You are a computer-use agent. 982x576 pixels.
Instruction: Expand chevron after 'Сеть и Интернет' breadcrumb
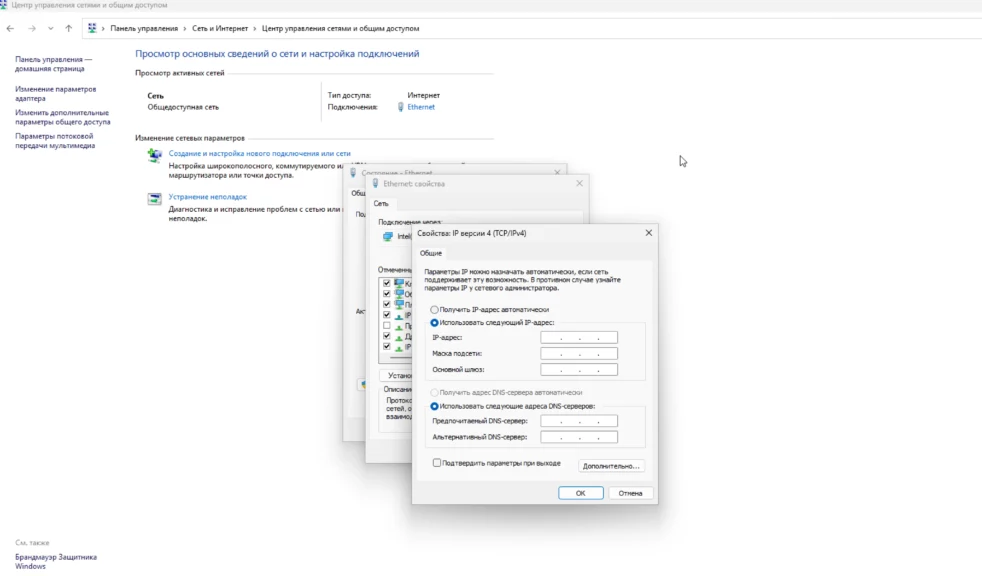(255, 29)
